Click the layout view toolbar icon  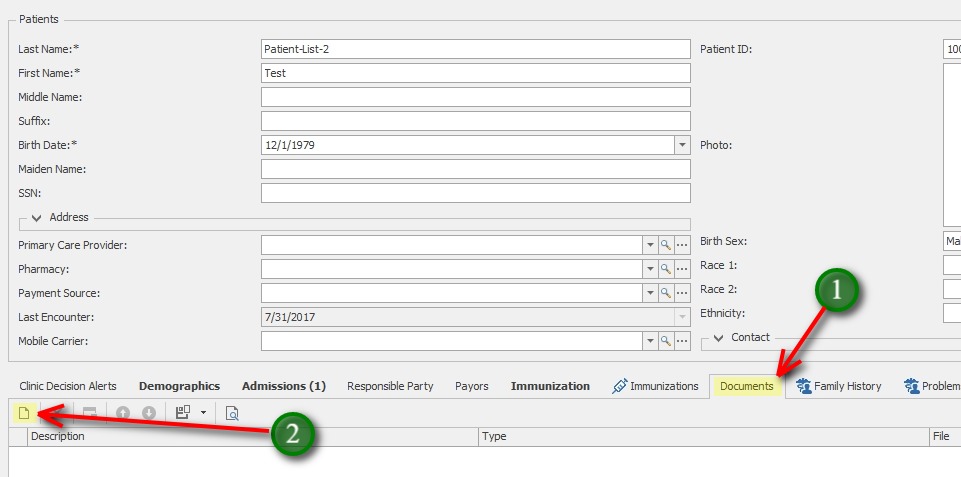pos(183,412)
